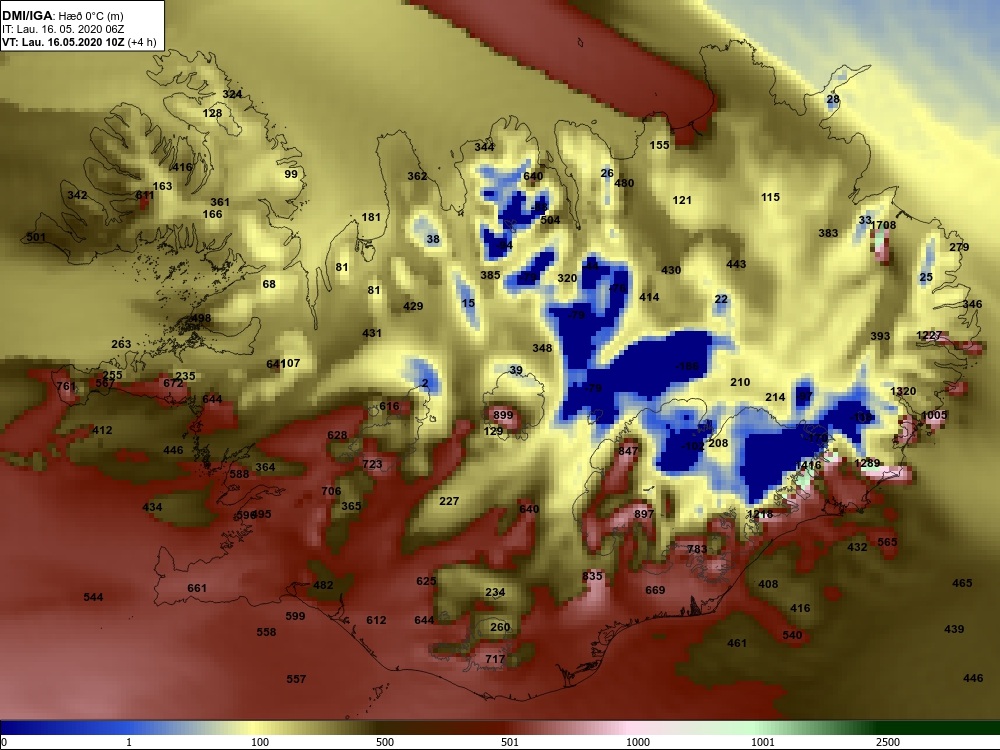Viewport: 1000px width, 750px height.
Task: Click the map value '588'
Action: (x=239, y=474)
